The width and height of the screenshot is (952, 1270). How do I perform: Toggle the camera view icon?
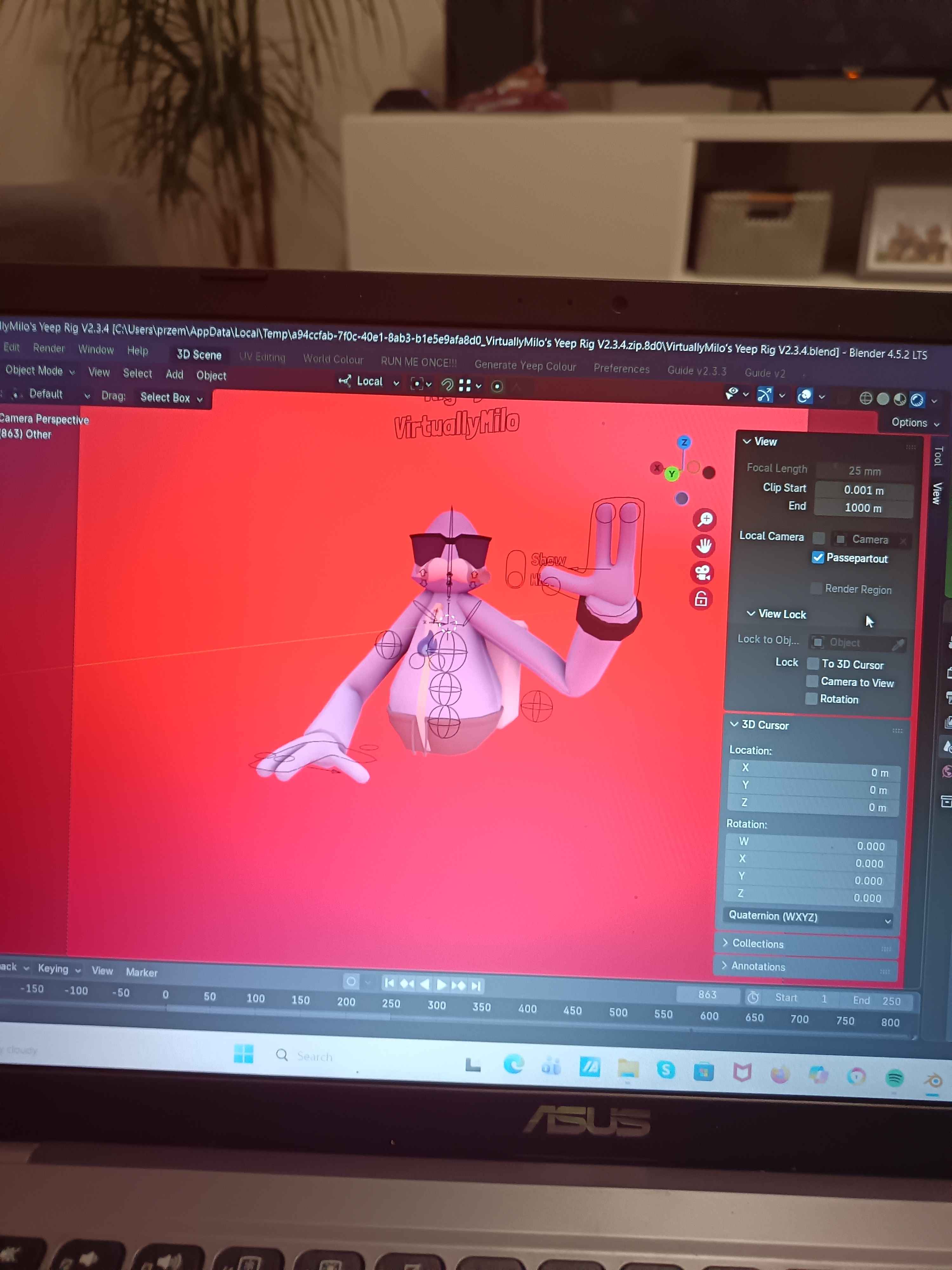point(702,572)
